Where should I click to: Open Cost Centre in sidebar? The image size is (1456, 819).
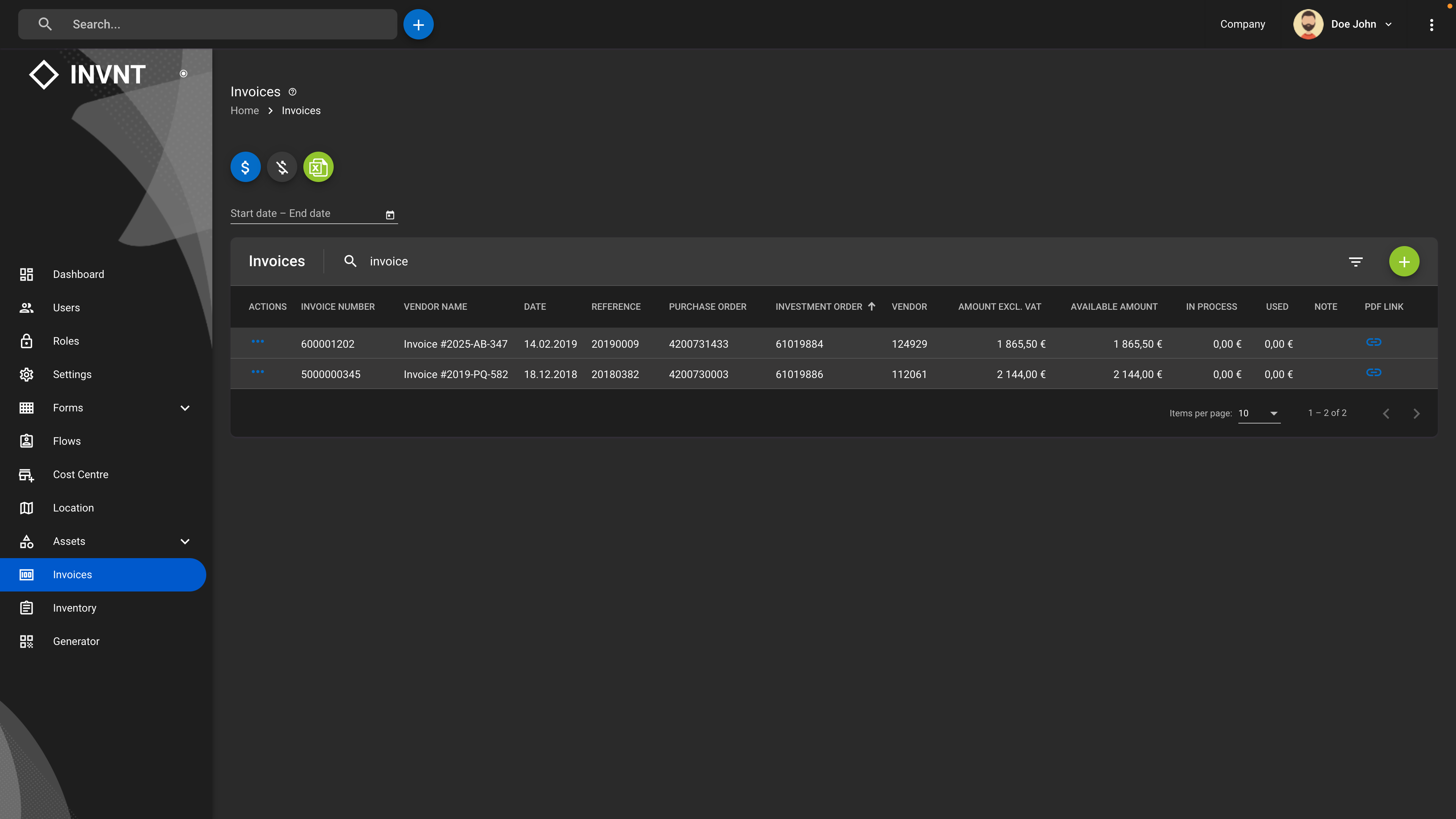tap(81, 475)
